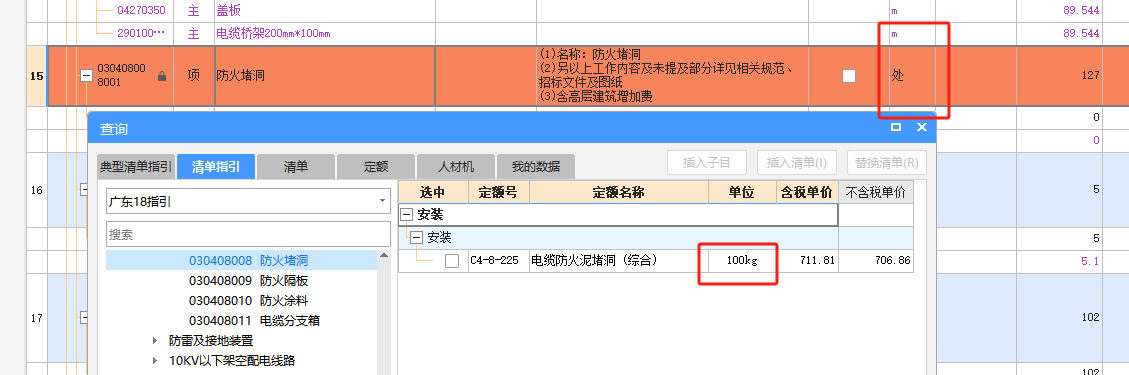This screenshot has width=1129, height=375.
Task: Click 电缆桥架200mm*100mm name cell
Action: [x=325, y=34]
